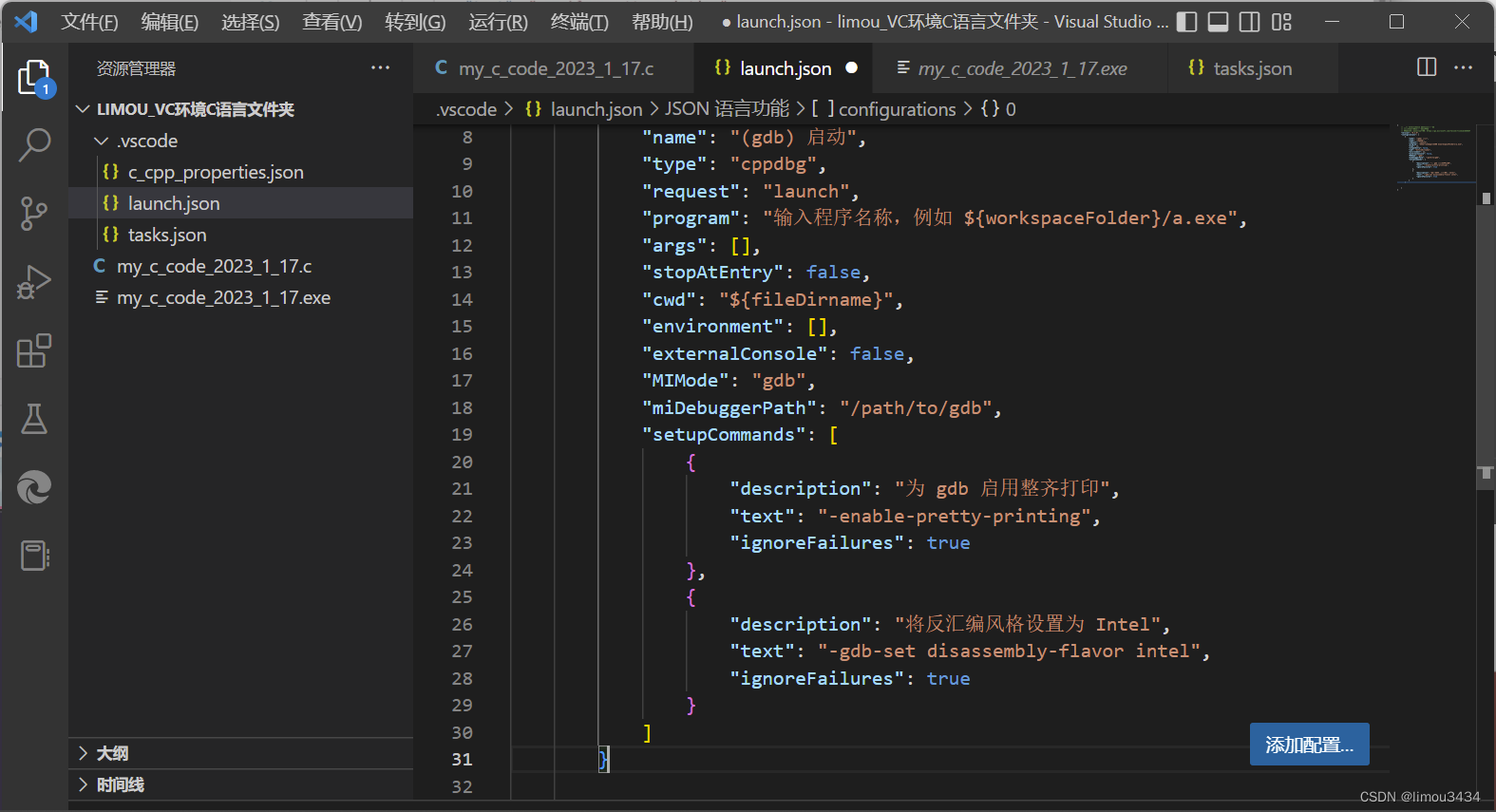
Task: Open the 转到(G) menu
Action: click(x=415, y=22)
